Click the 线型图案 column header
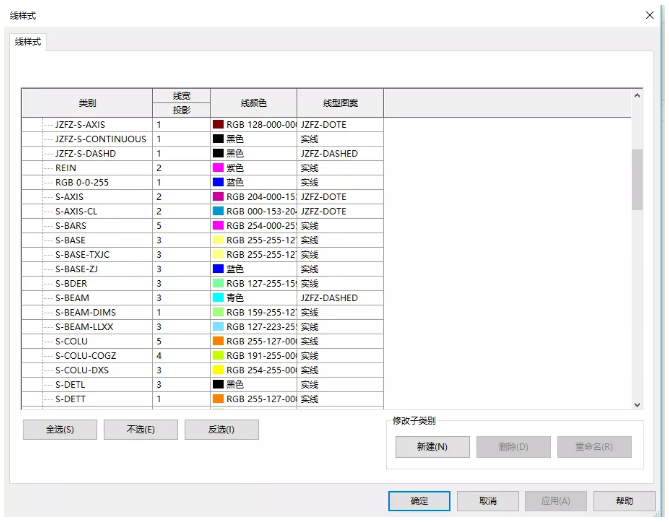 (340, 103)
